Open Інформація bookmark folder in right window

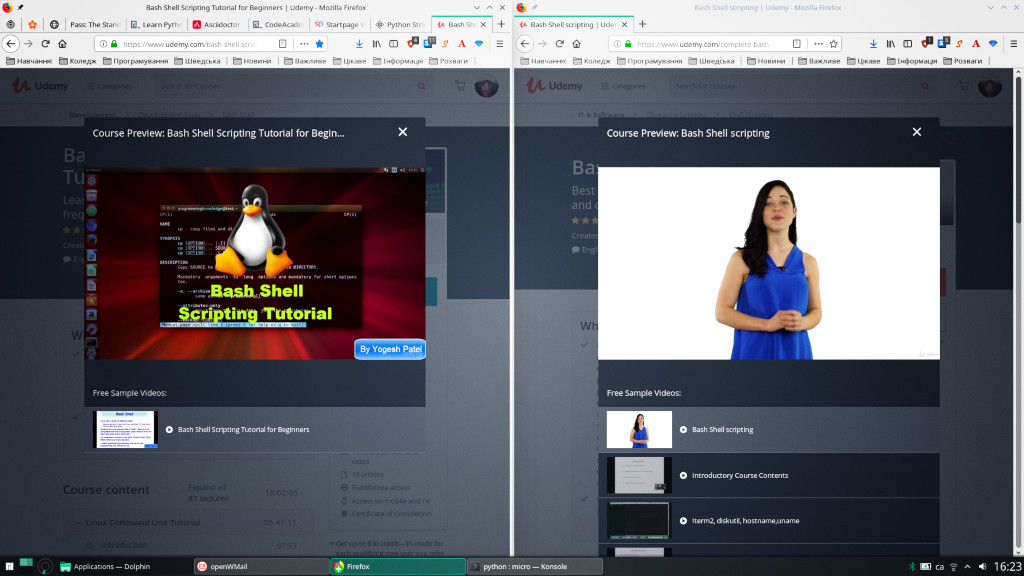click(911, 61)
